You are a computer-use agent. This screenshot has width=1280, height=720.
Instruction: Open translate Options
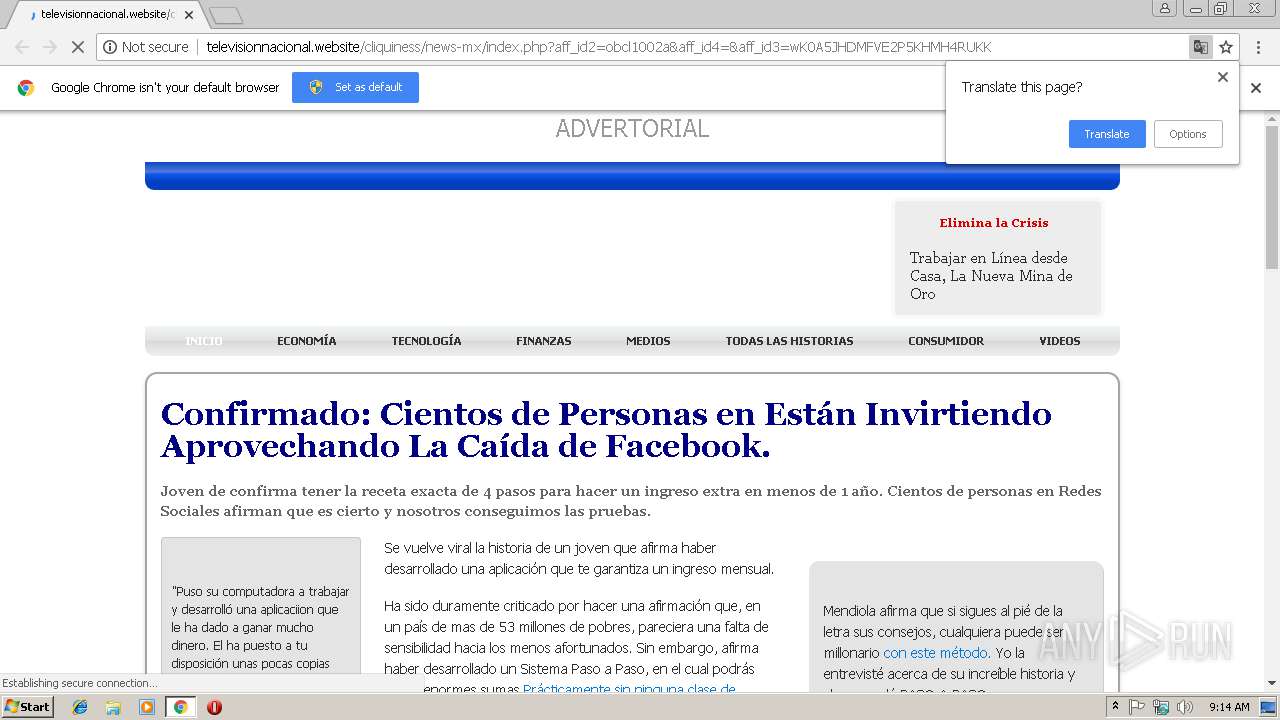point(1188,134)
